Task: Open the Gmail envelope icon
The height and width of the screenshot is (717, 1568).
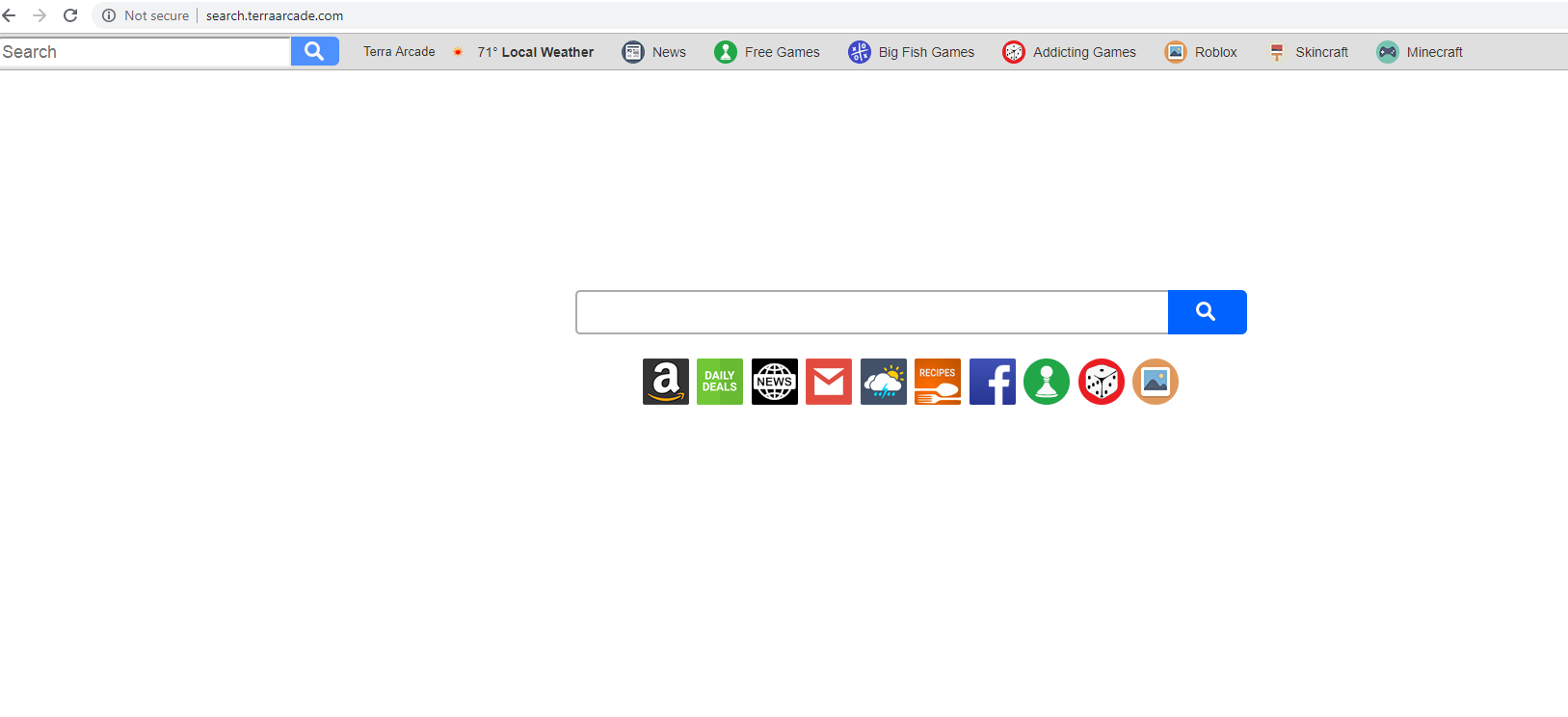Action: coord(829,382)
